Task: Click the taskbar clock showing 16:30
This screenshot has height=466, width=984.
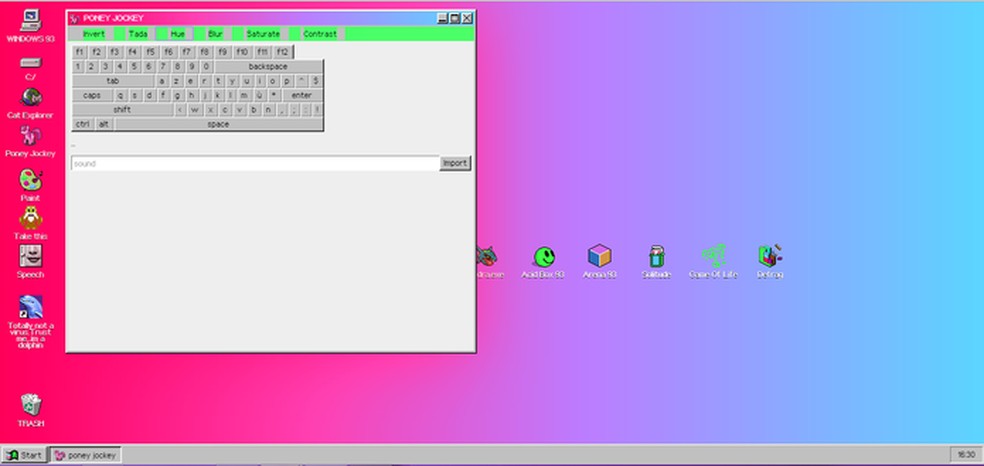Action: coord(966,455)
